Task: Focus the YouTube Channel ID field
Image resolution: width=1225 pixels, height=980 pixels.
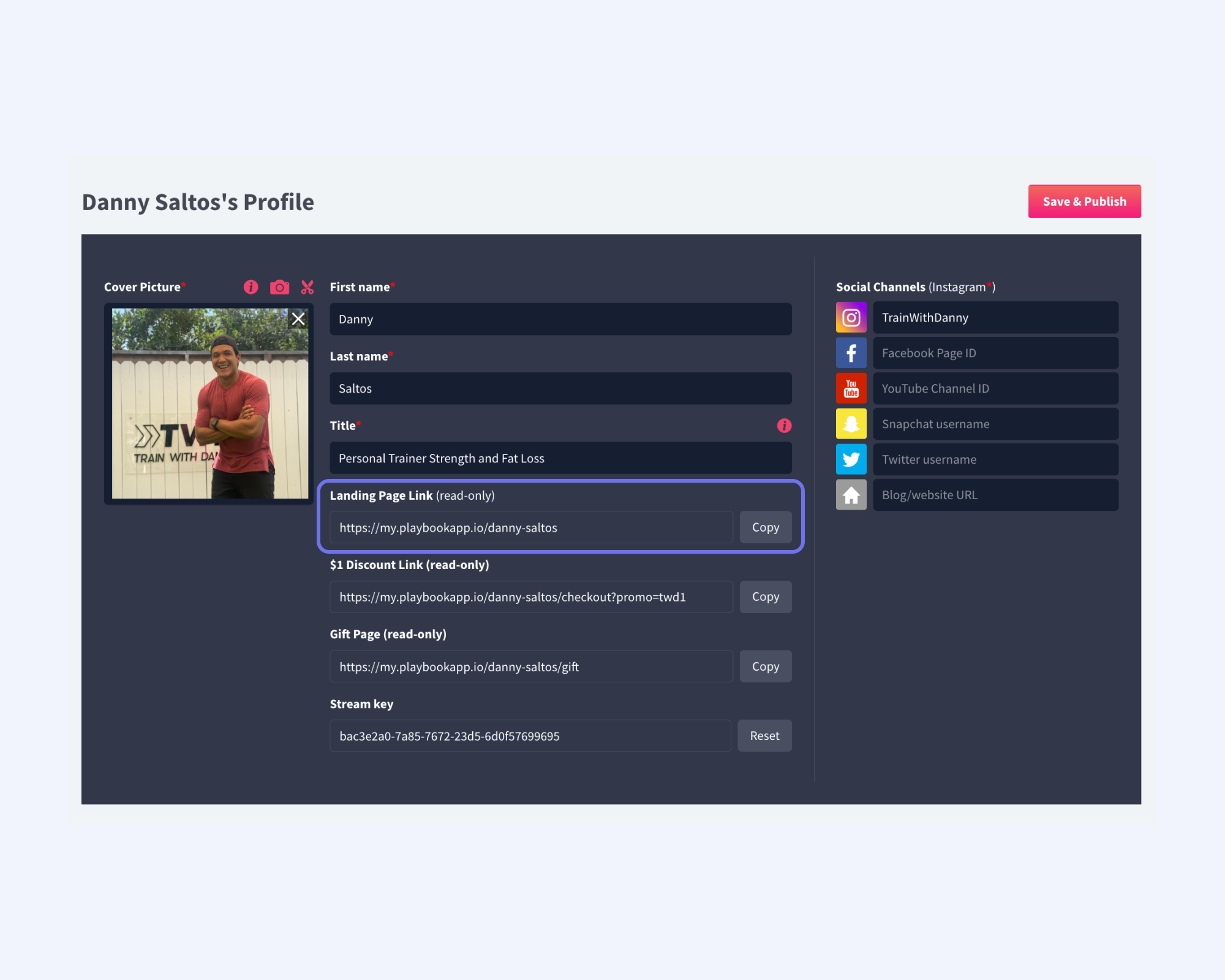Action: coord(995,388)
